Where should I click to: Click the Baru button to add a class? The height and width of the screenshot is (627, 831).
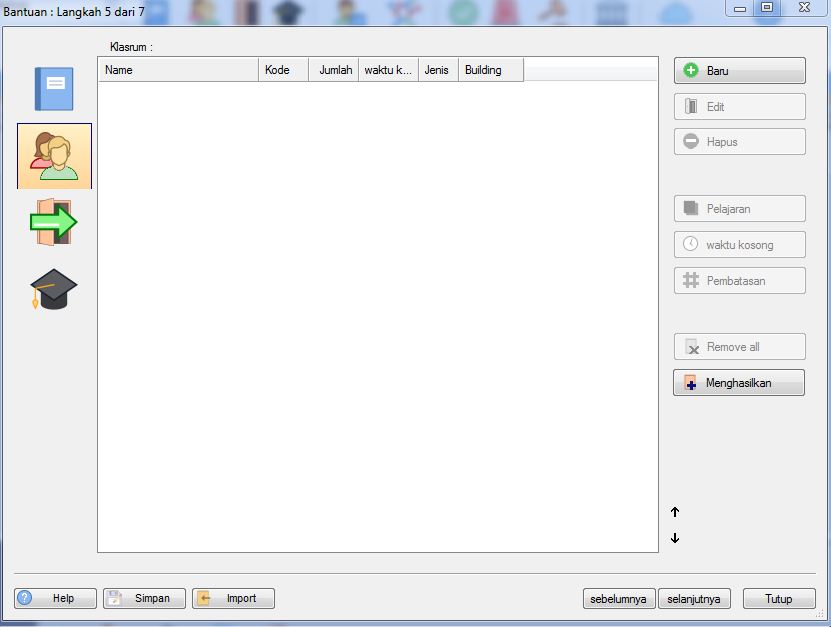tap(739, 70)
